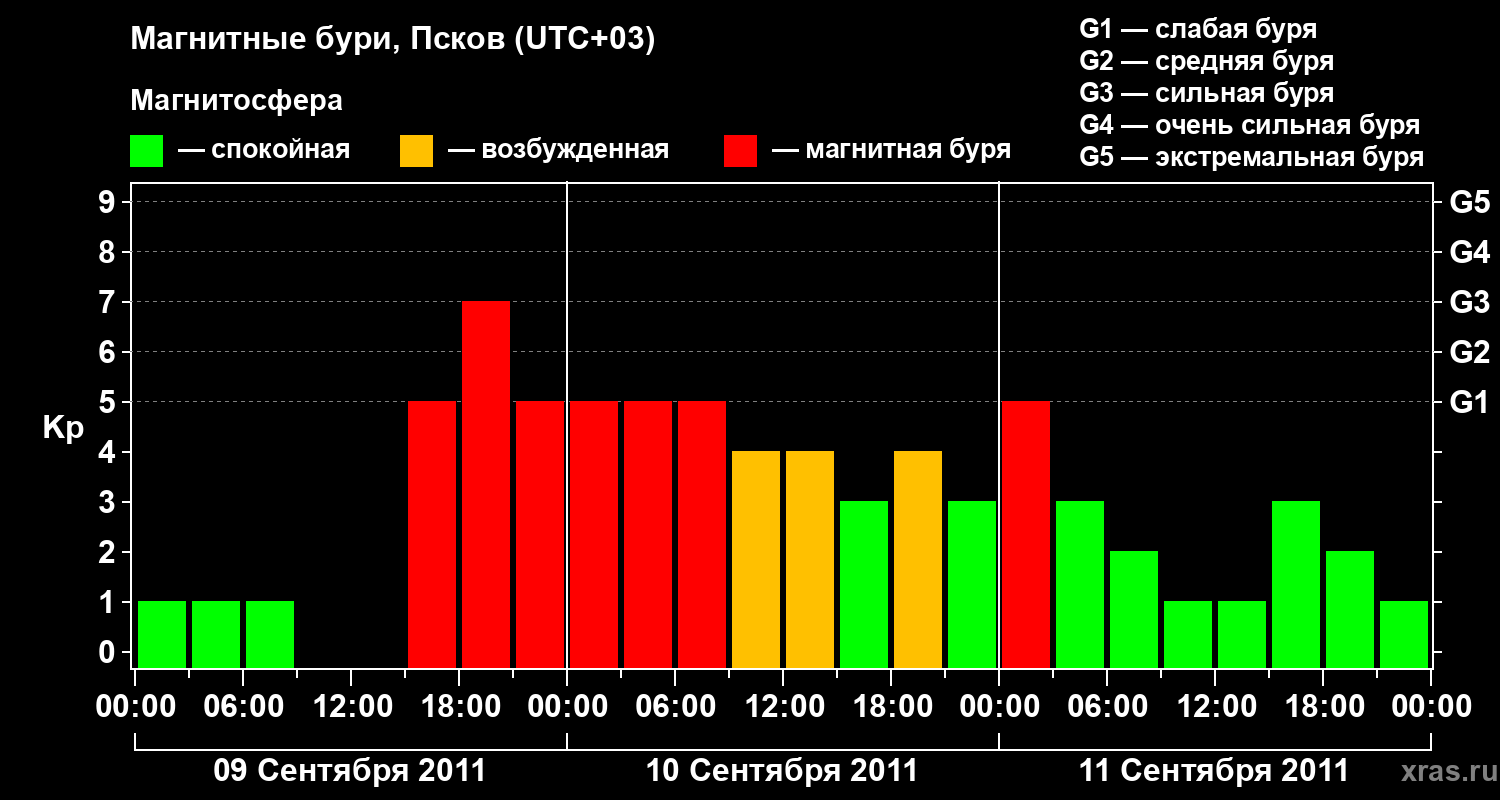The image size is (1500, 800).
Task: Click the '09 Сентября 2011' date label
Action: (x=350, y=771)
